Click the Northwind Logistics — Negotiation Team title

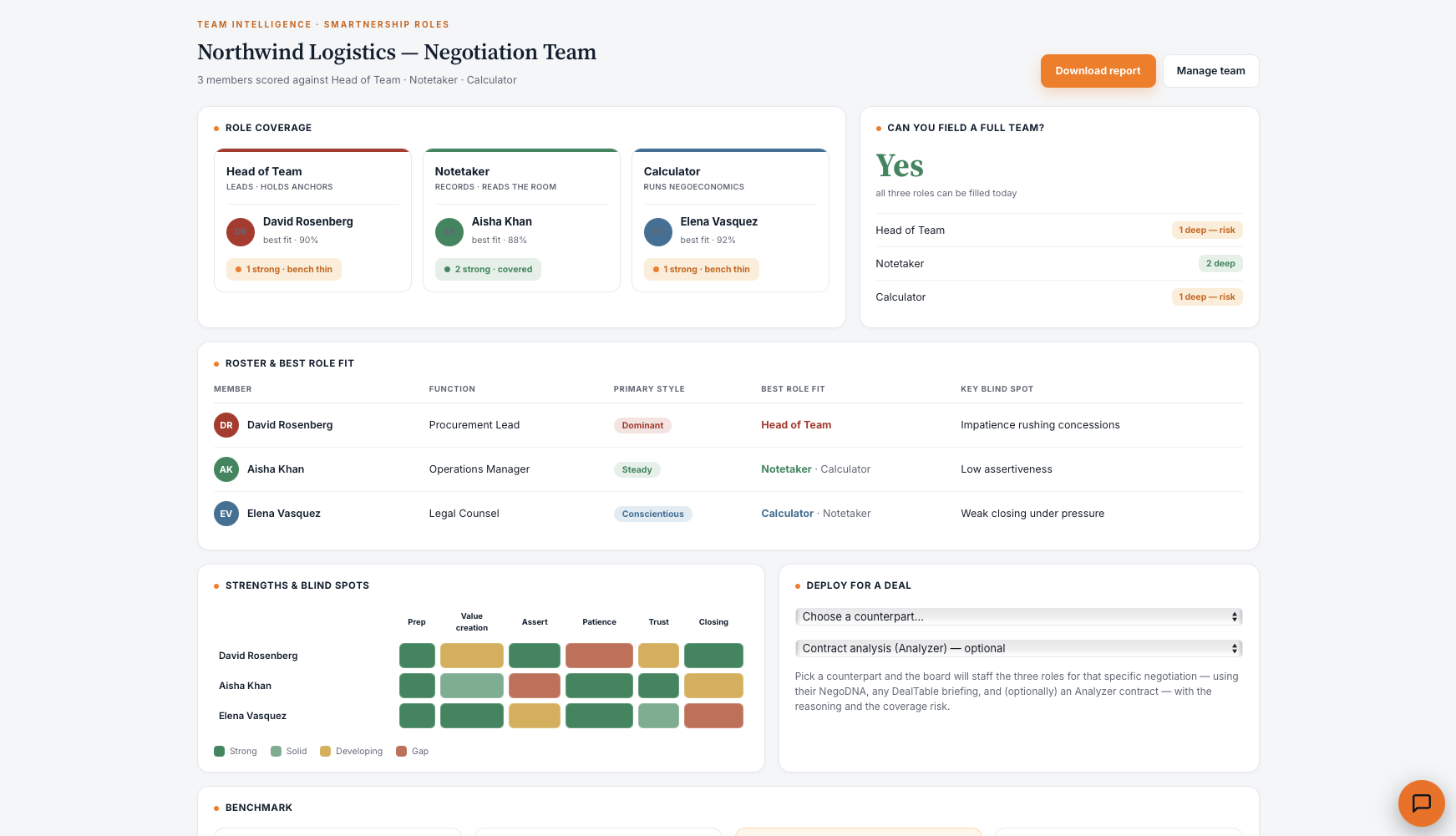pyautogui.click(x=397, y=52)
